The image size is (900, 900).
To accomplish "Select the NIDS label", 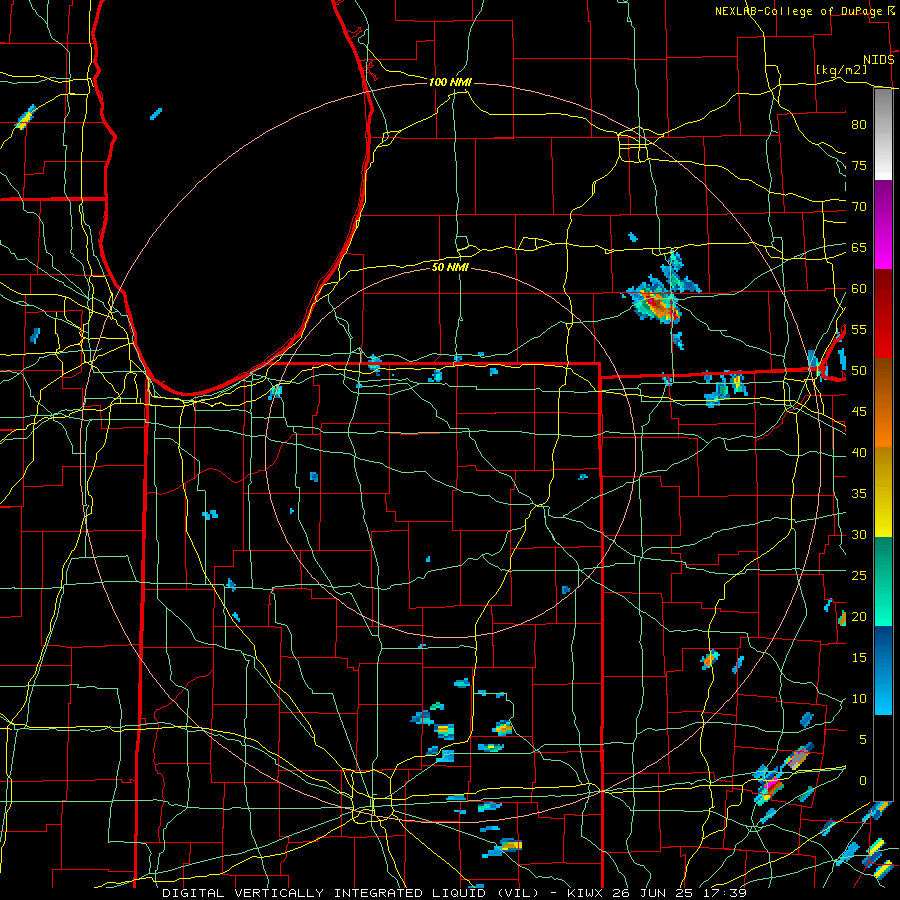I will point(878,60).
